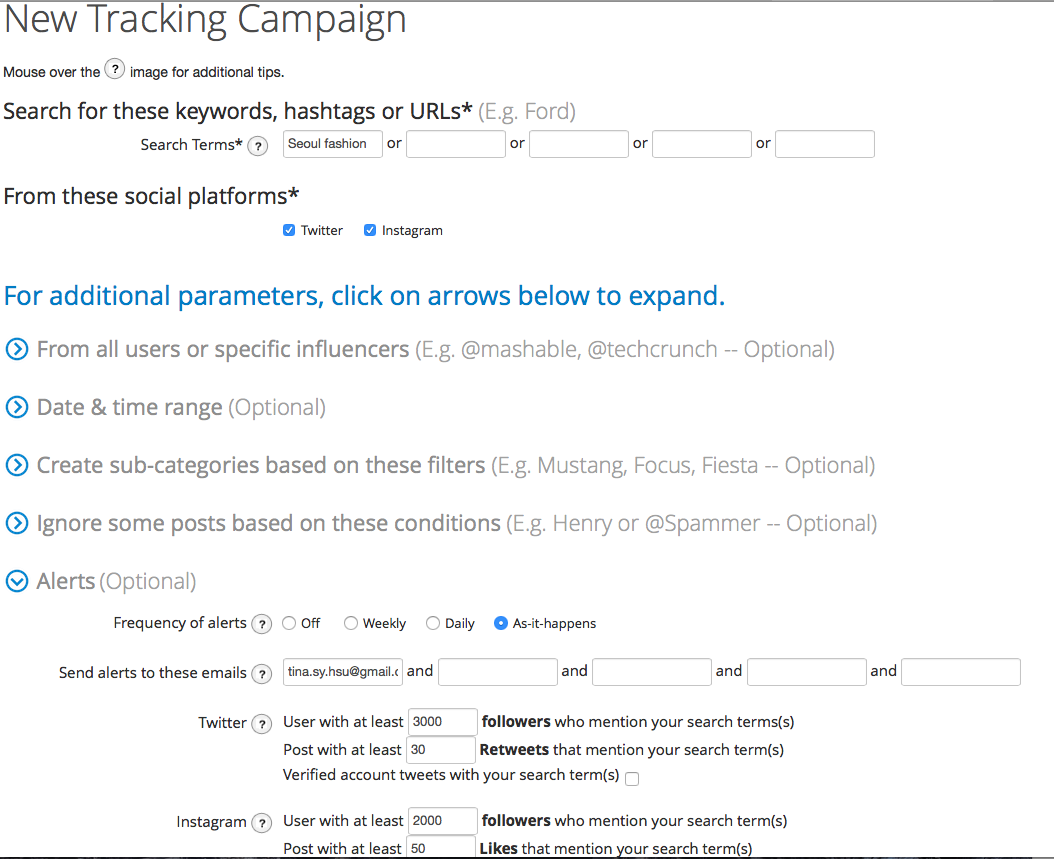
Task: Turn alerts Off via radio button
Action: 289,623
